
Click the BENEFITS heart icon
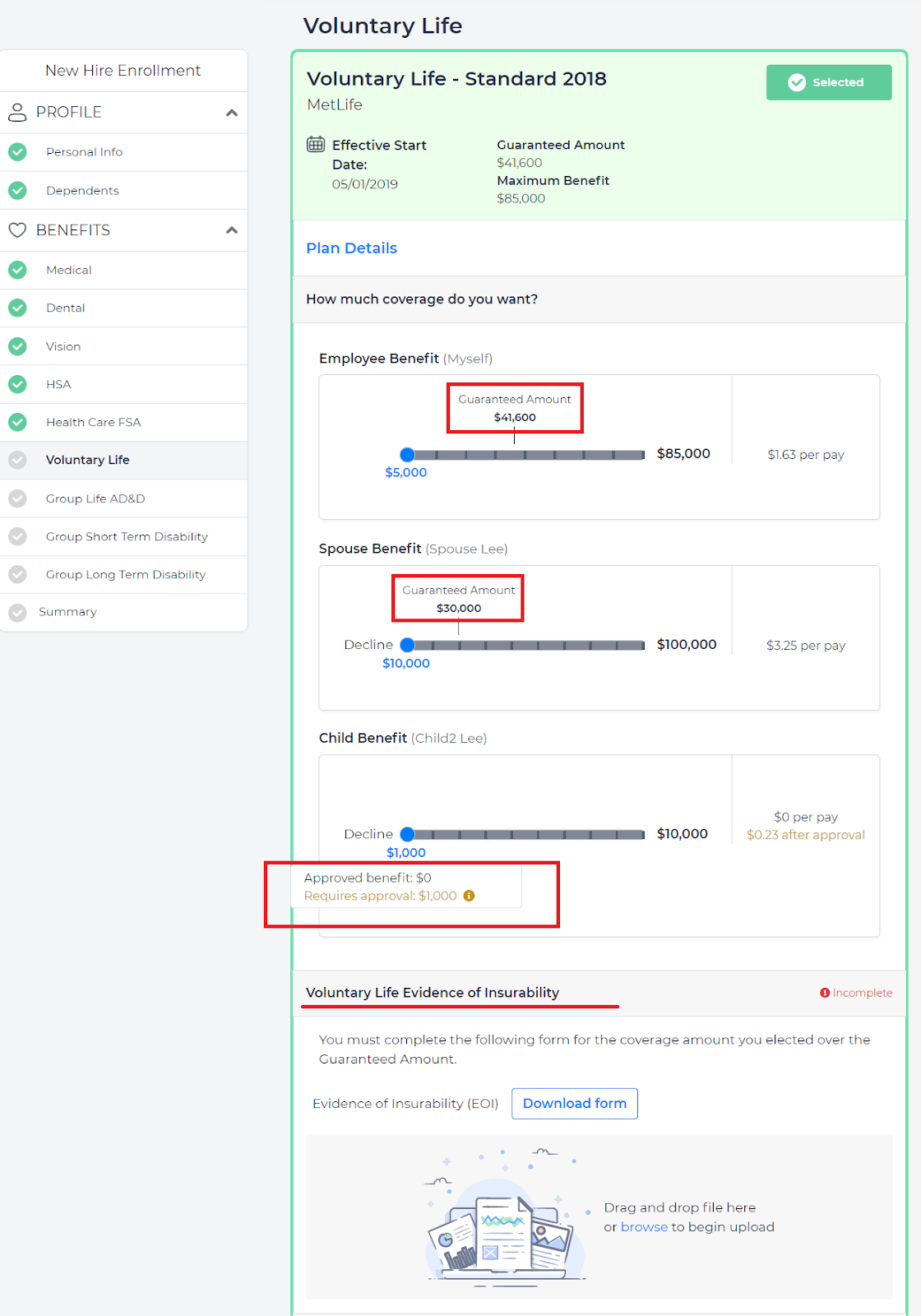tap(17, 230)
